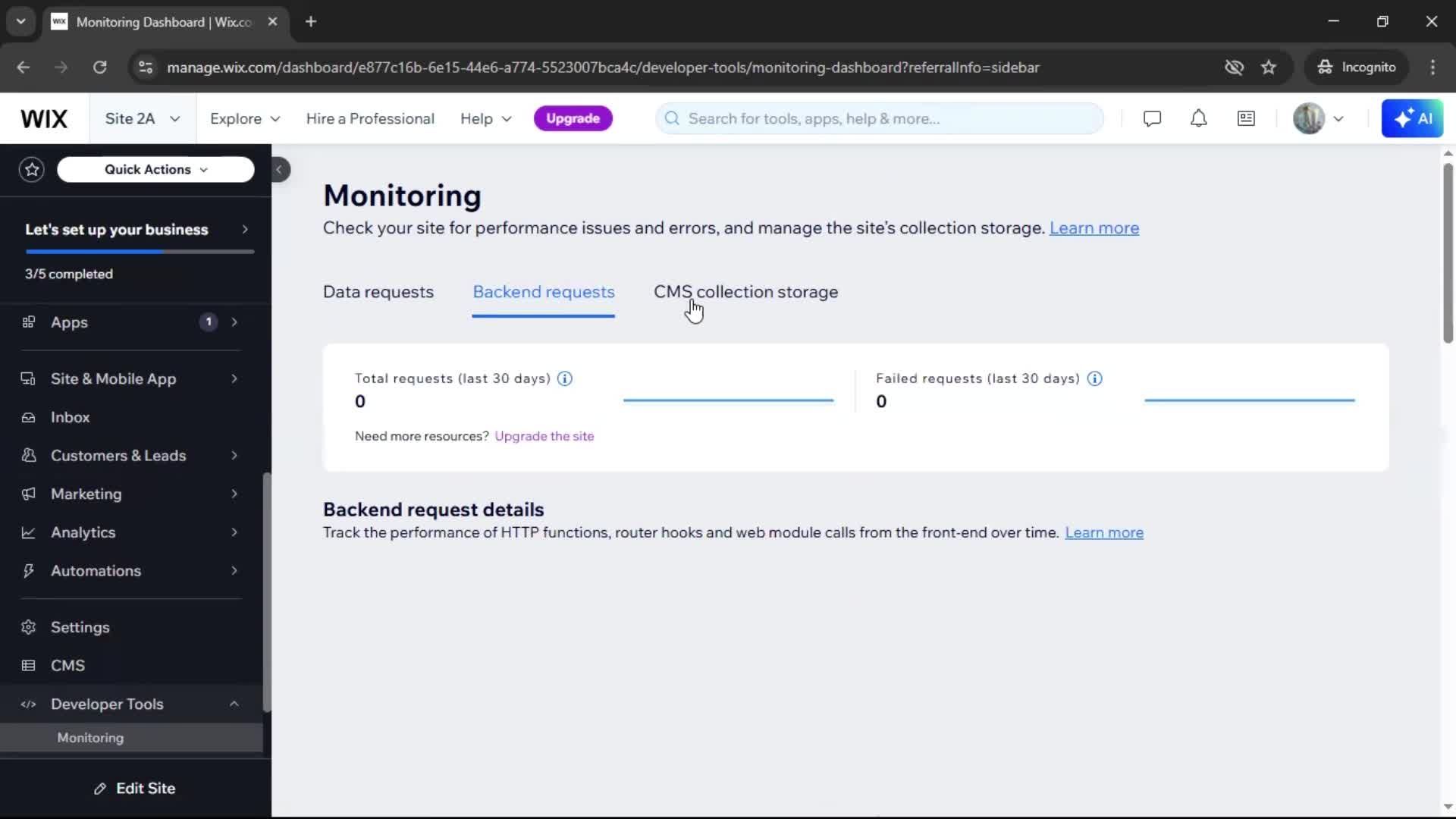Click the Marketing megaphone icon
The width and height of the screenshot is (1456, 819).
click(x=29, y=494)
